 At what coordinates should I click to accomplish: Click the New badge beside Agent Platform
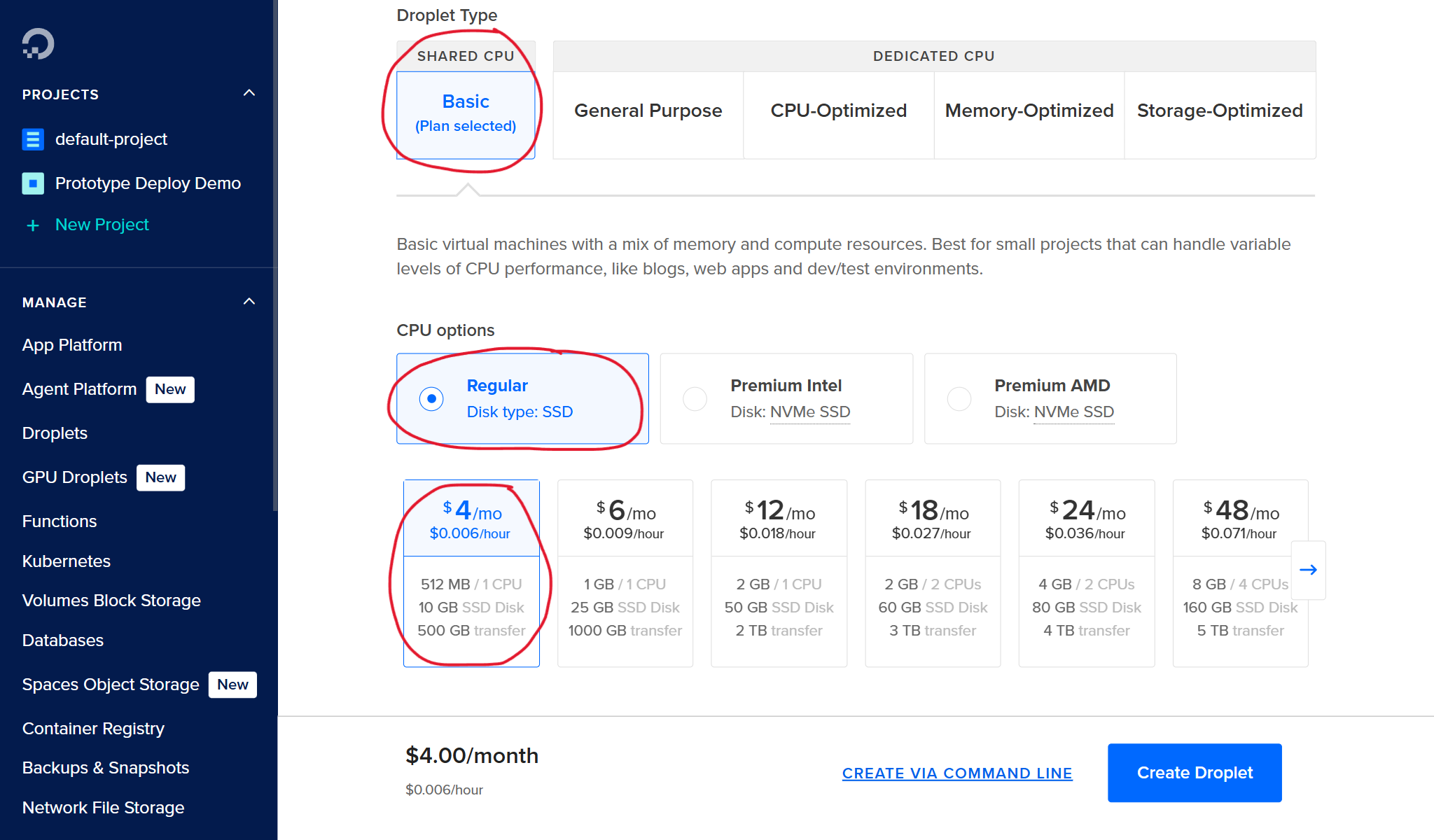(x=170, y=389)
